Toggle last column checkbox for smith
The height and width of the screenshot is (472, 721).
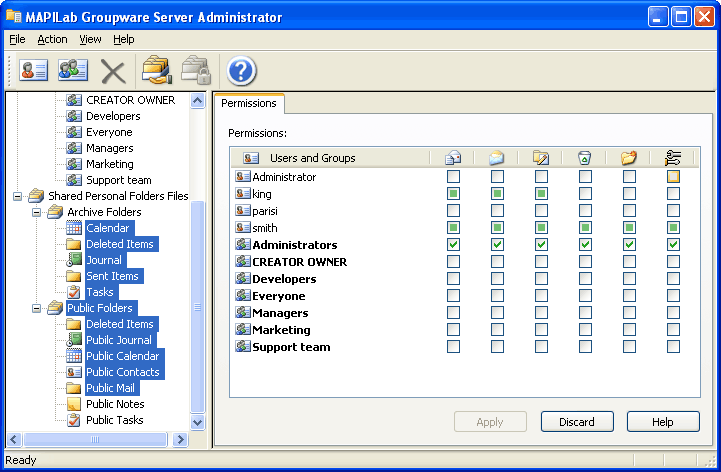673,228
